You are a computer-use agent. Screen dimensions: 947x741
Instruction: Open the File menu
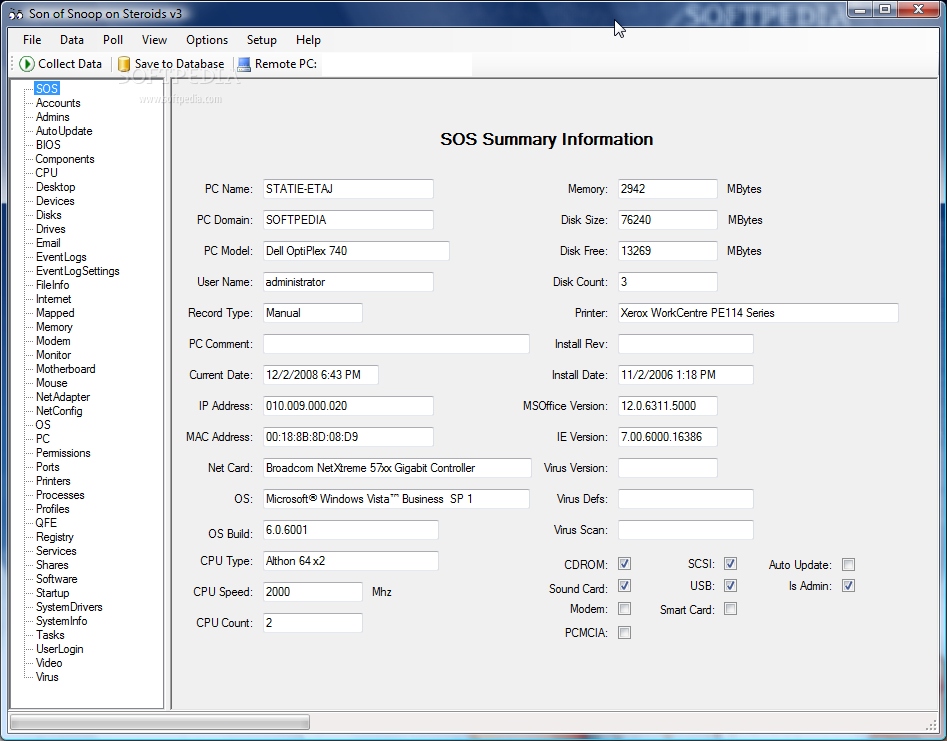(x=32, y=40)
